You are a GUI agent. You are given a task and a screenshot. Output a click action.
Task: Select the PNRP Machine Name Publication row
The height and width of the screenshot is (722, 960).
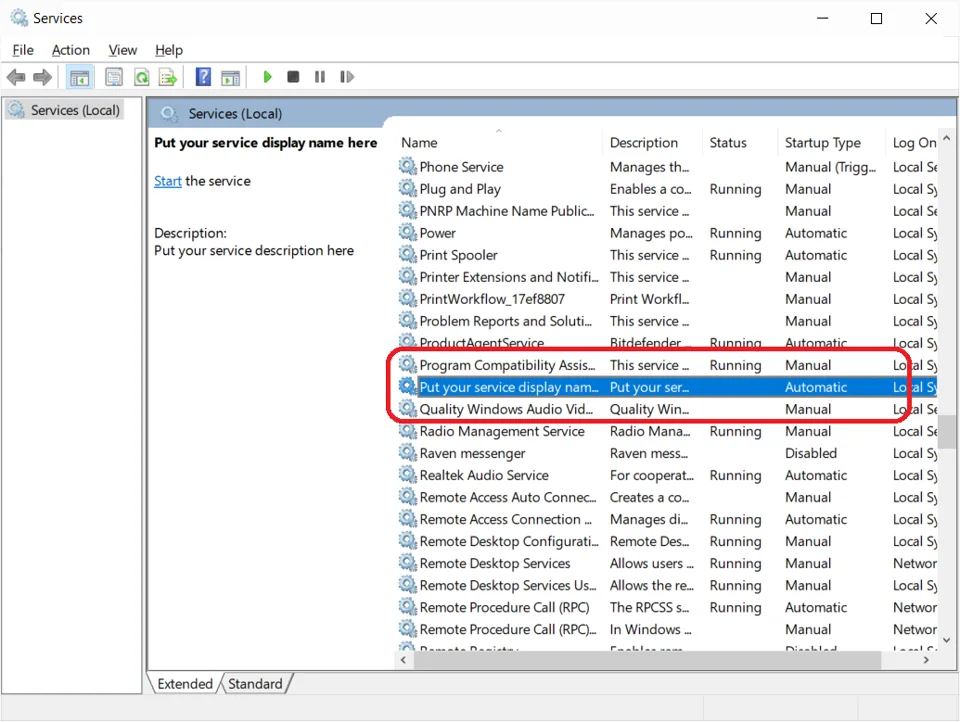[667, 211]
